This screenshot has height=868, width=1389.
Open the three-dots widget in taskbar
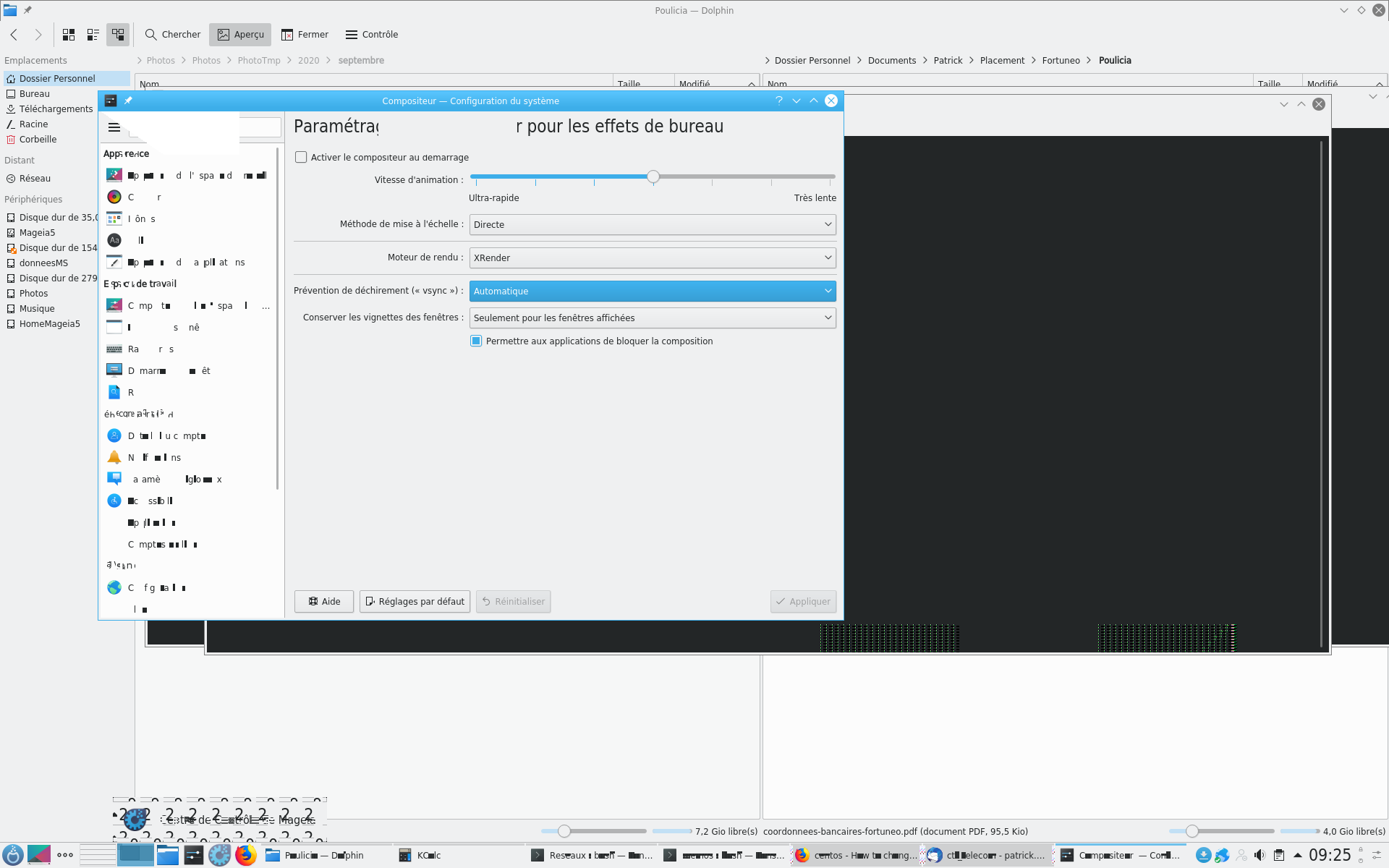(x=65, y=855)
